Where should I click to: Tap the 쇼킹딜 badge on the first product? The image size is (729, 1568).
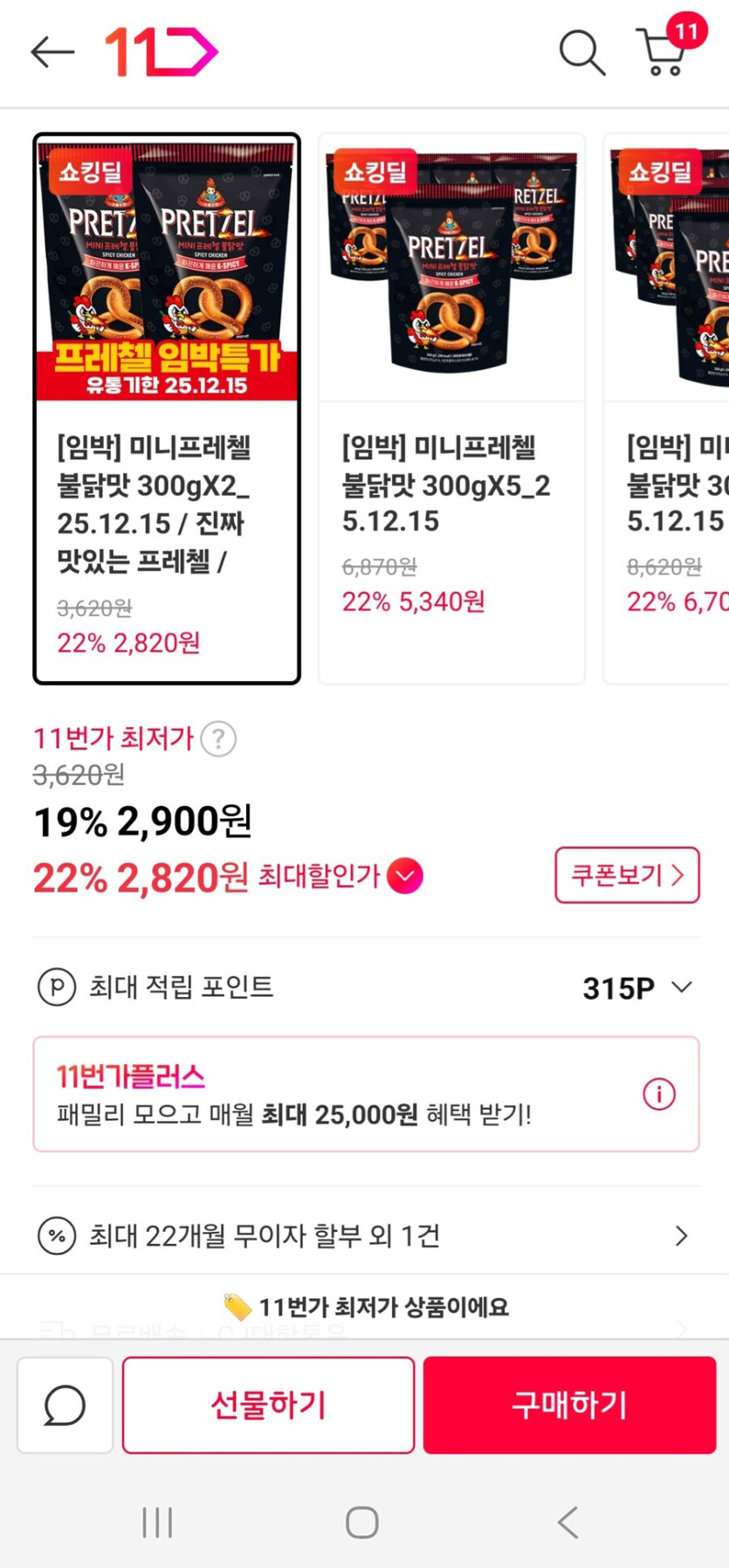[90, 171]
